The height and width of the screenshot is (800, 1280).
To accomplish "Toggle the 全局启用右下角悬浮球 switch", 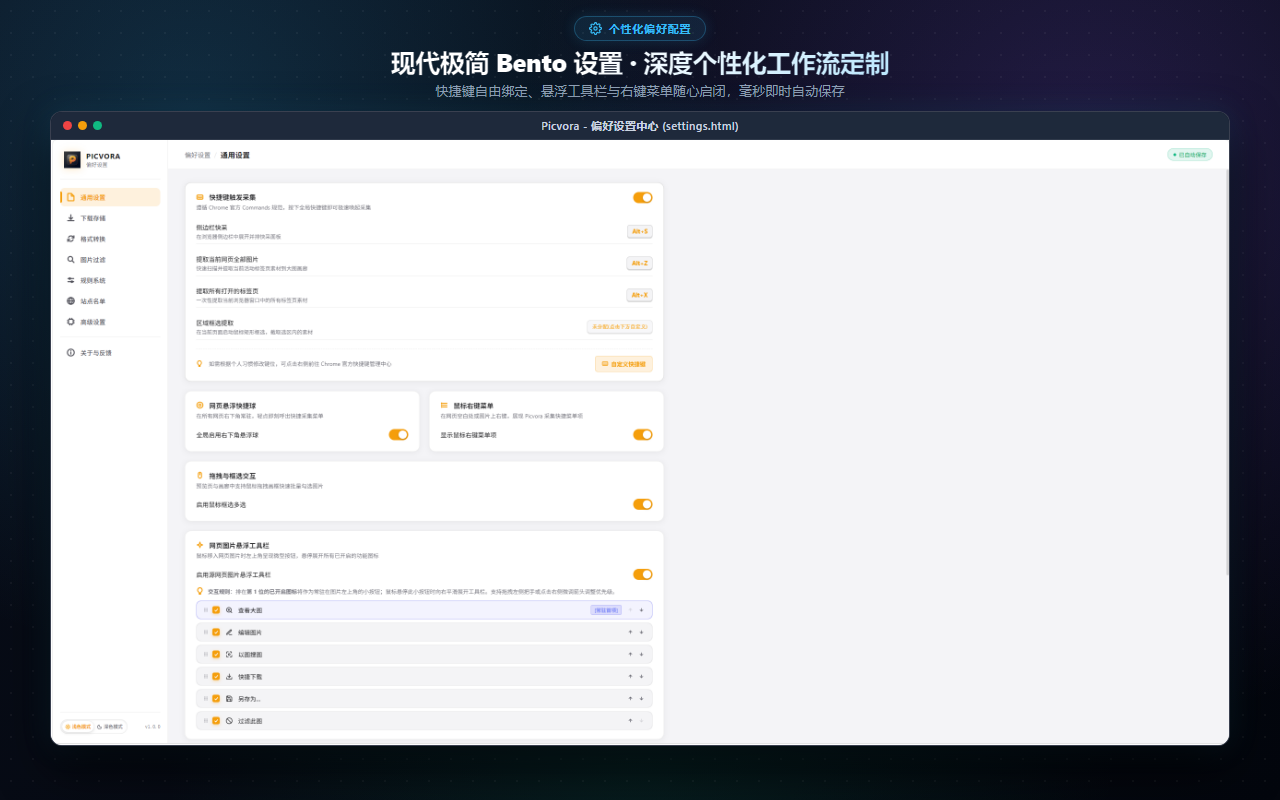I will coord(399,435).
